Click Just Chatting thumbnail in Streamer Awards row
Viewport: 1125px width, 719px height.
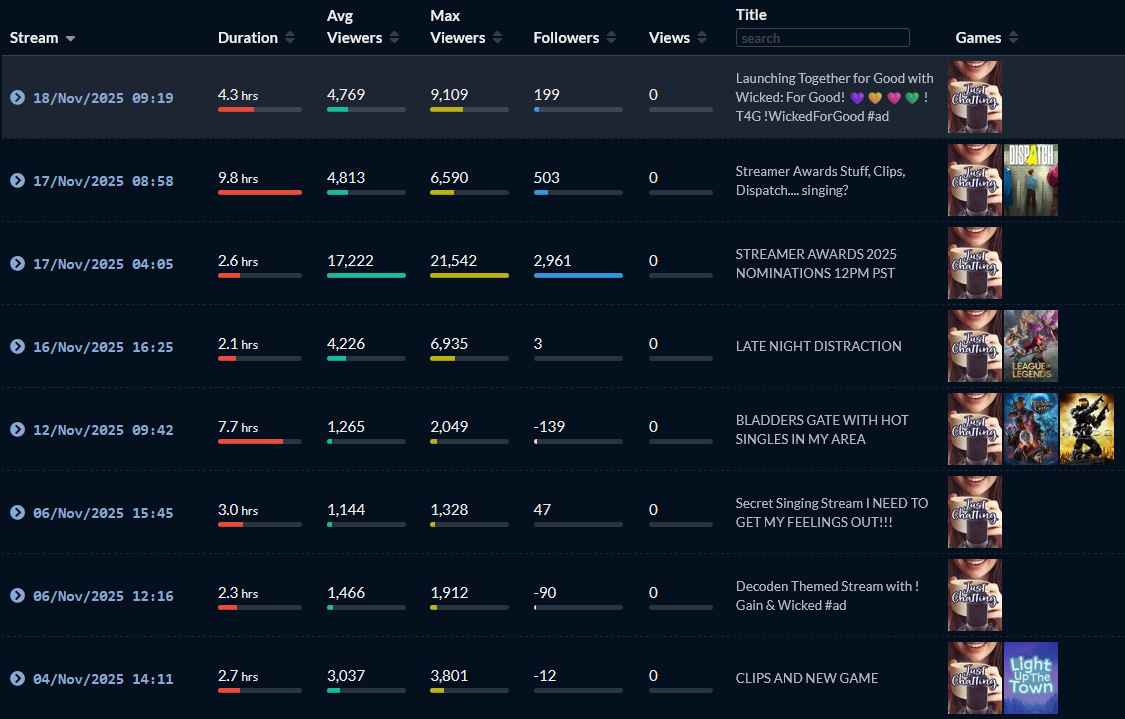(974, 263)
